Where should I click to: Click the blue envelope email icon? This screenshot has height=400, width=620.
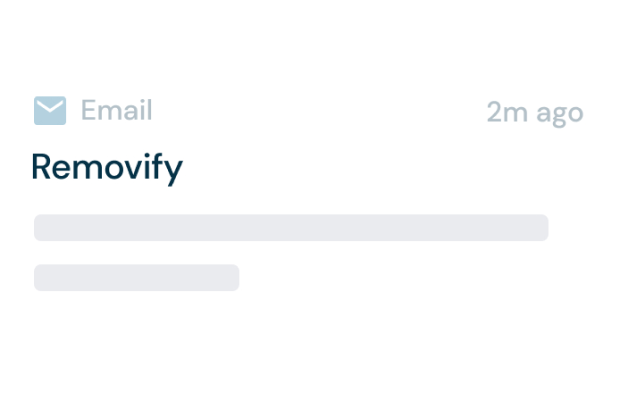tap(50, 110)
